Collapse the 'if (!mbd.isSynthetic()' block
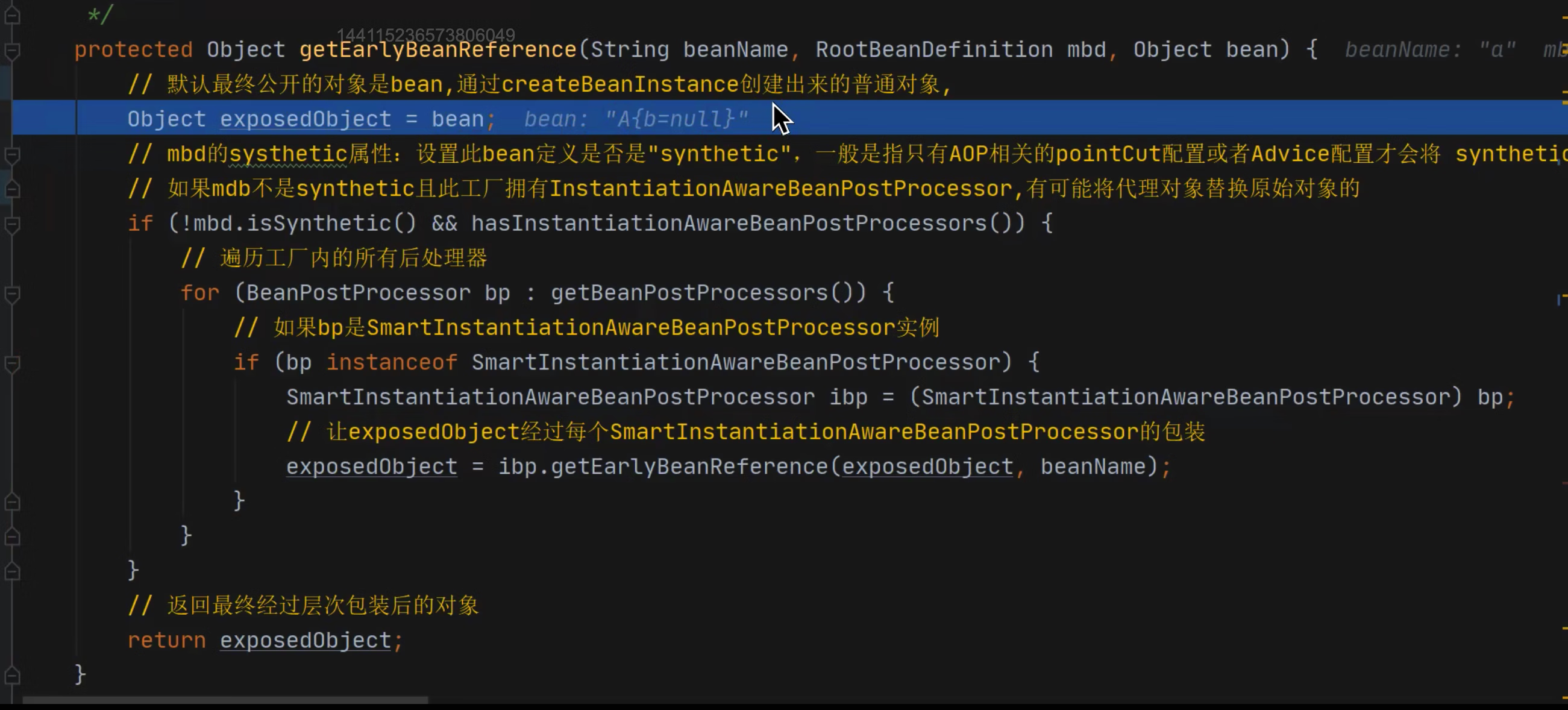The height and width of the screenshot is (710, 1568). pos(11,225)
